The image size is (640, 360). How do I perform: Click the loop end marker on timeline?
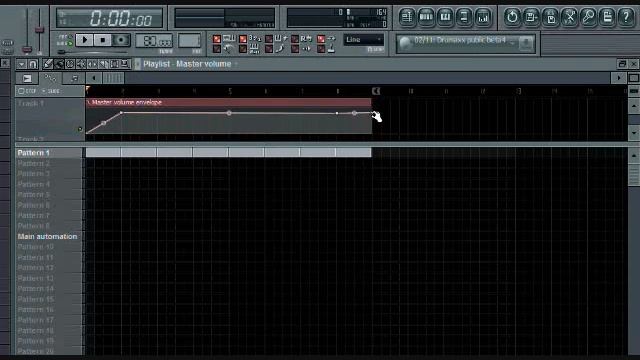click(x=376, y=91)
